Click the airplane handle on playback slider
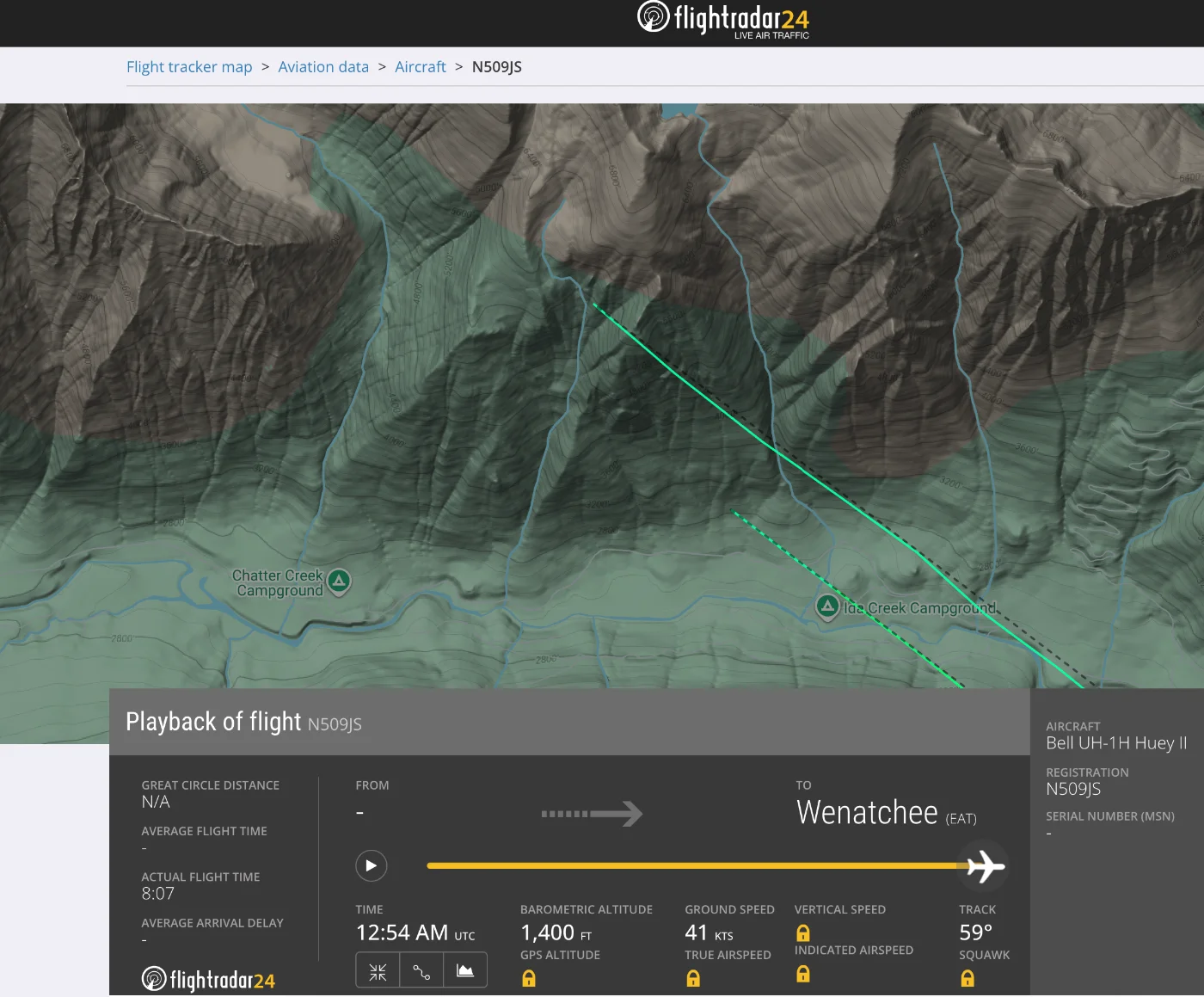 pos(984,865)
